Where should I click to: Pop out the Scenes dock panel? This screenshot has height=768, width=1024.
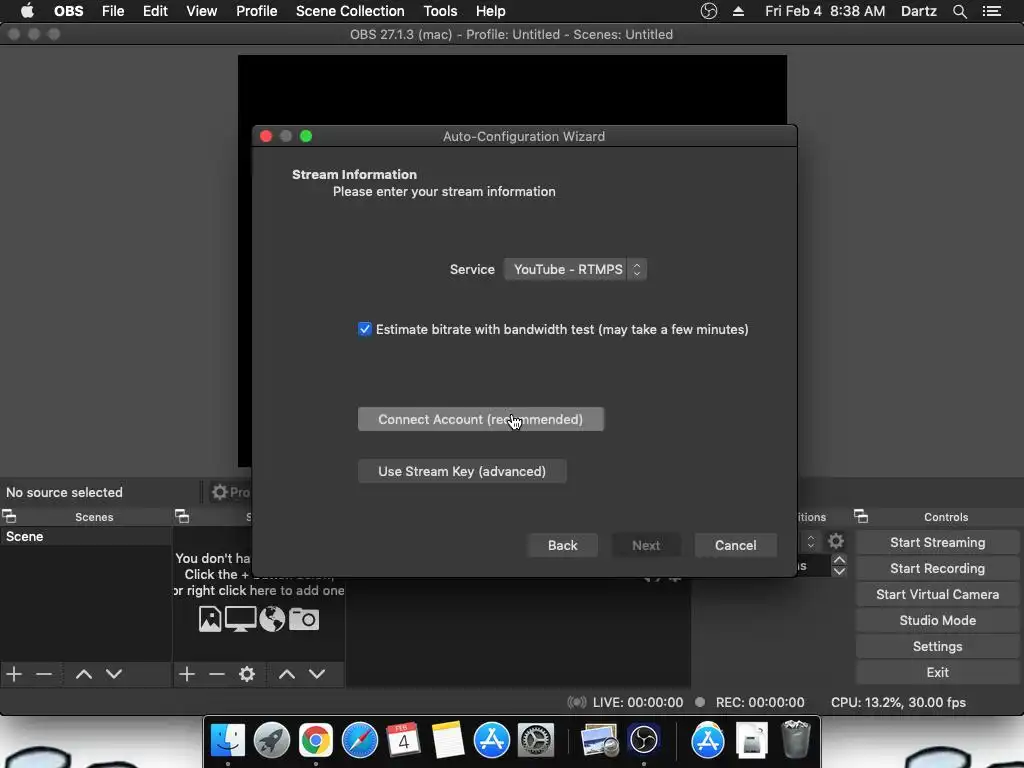click(x=9, y=517)
